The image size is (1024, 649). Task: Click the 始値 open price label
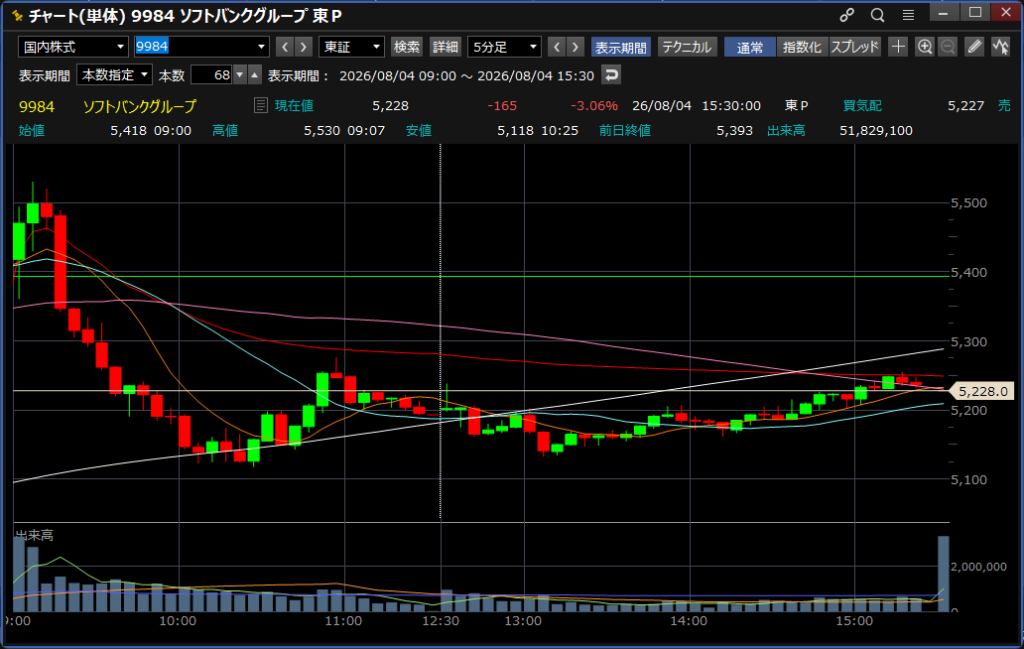(x=31, y=131)
